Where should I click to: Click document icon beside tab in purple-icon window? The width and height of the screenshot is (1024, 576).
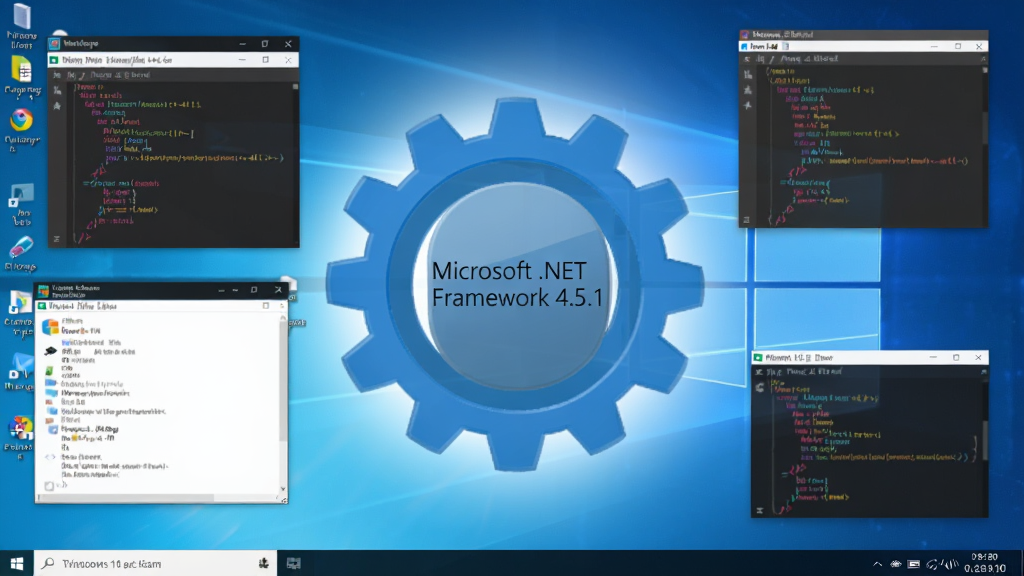tap(786, 47)
